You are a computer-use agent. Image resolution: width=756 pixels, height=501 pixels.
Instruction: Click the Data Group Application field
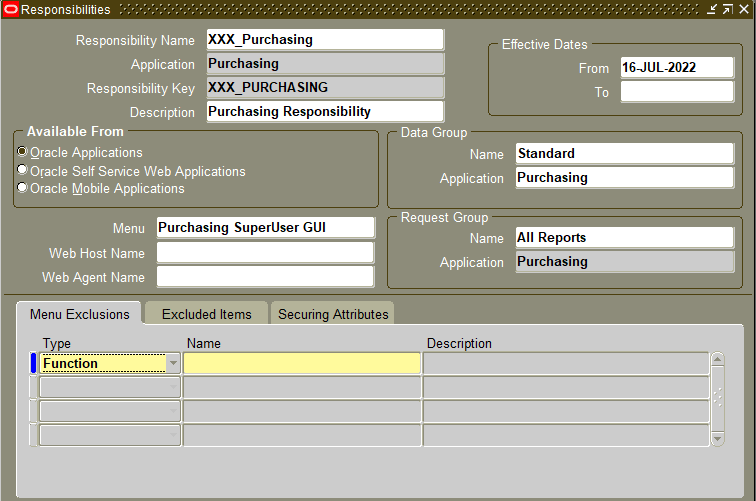625,177
